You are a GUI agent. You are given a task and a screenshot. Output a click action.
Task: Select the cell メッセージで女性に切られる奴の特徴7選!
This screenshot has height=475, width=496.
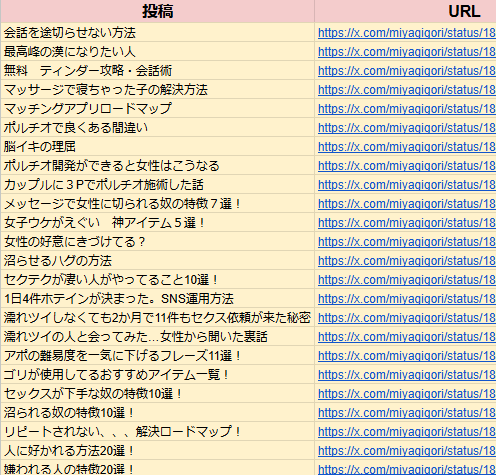point(158,203)
